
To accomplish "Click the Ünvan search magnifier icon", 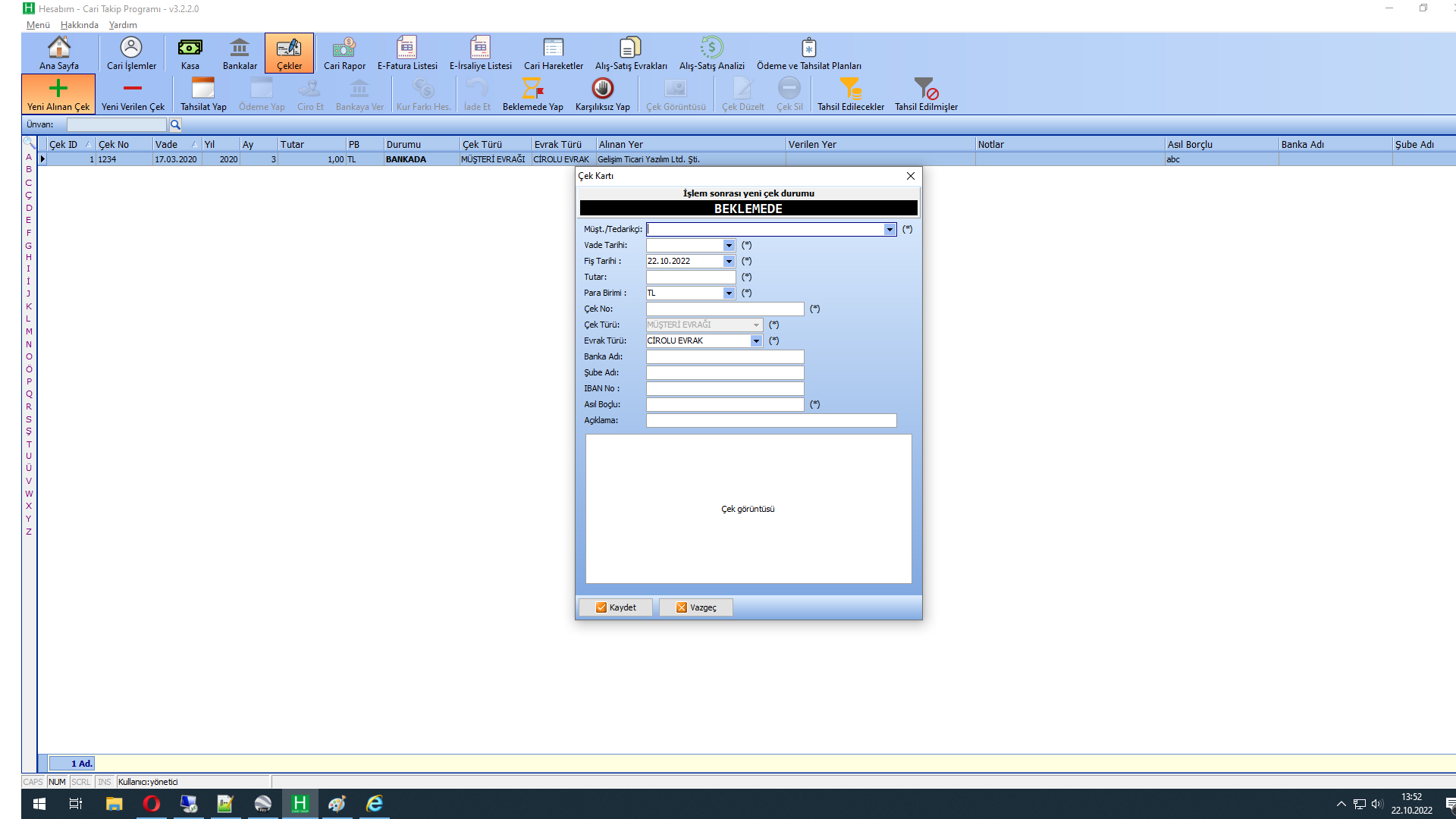I will pyautogui.click(x=175, y=124).
